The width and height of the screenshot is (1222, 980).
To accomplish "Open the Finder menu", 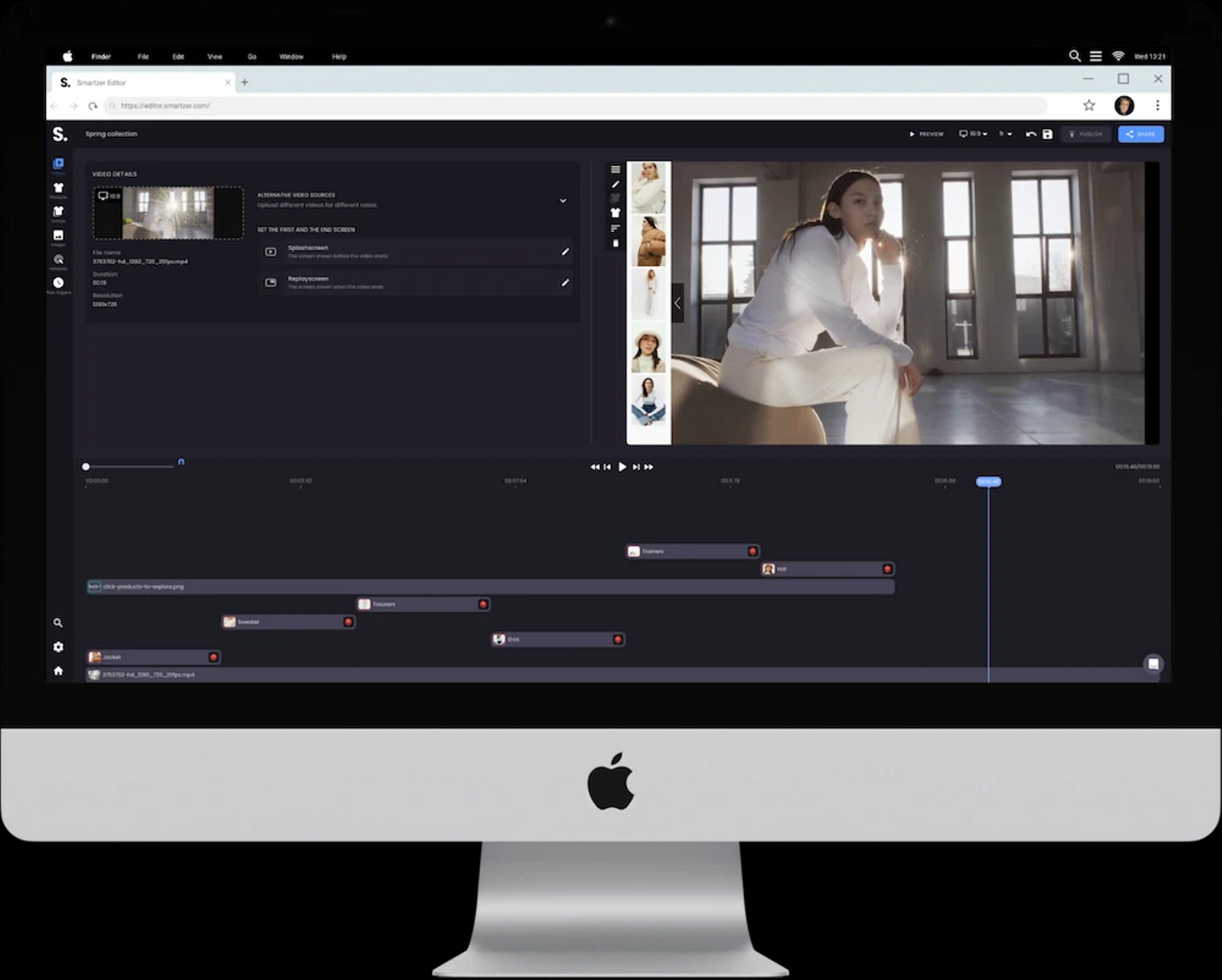I will [101, 57].
